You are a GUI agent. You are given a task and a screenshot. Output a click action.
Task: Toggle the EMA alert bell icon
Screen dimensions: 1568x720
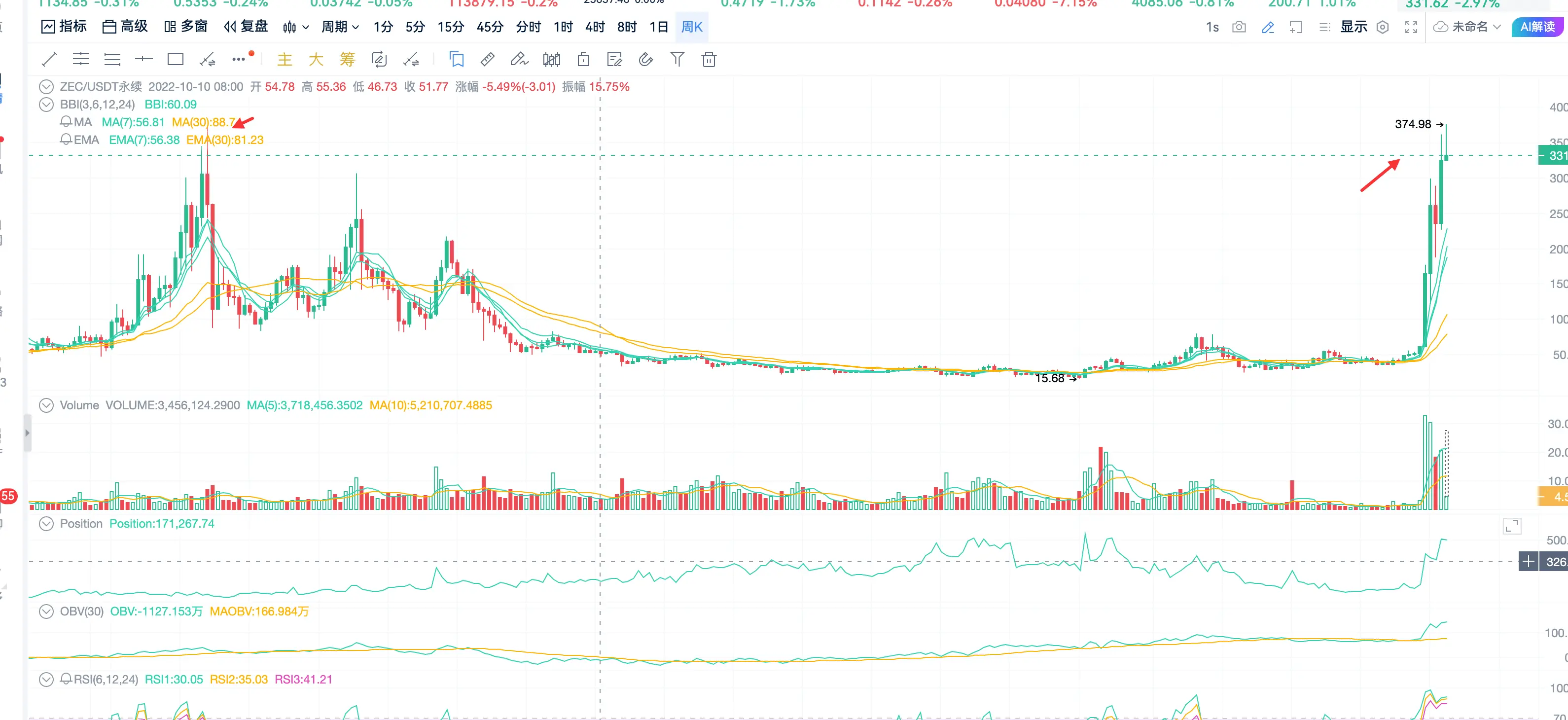click(66, 140)
